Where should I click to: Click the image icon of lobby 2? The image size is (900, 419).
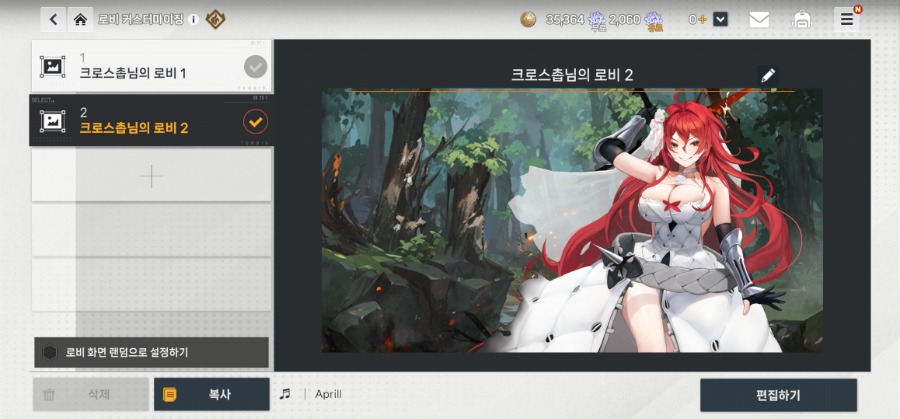tap(52, 121)
